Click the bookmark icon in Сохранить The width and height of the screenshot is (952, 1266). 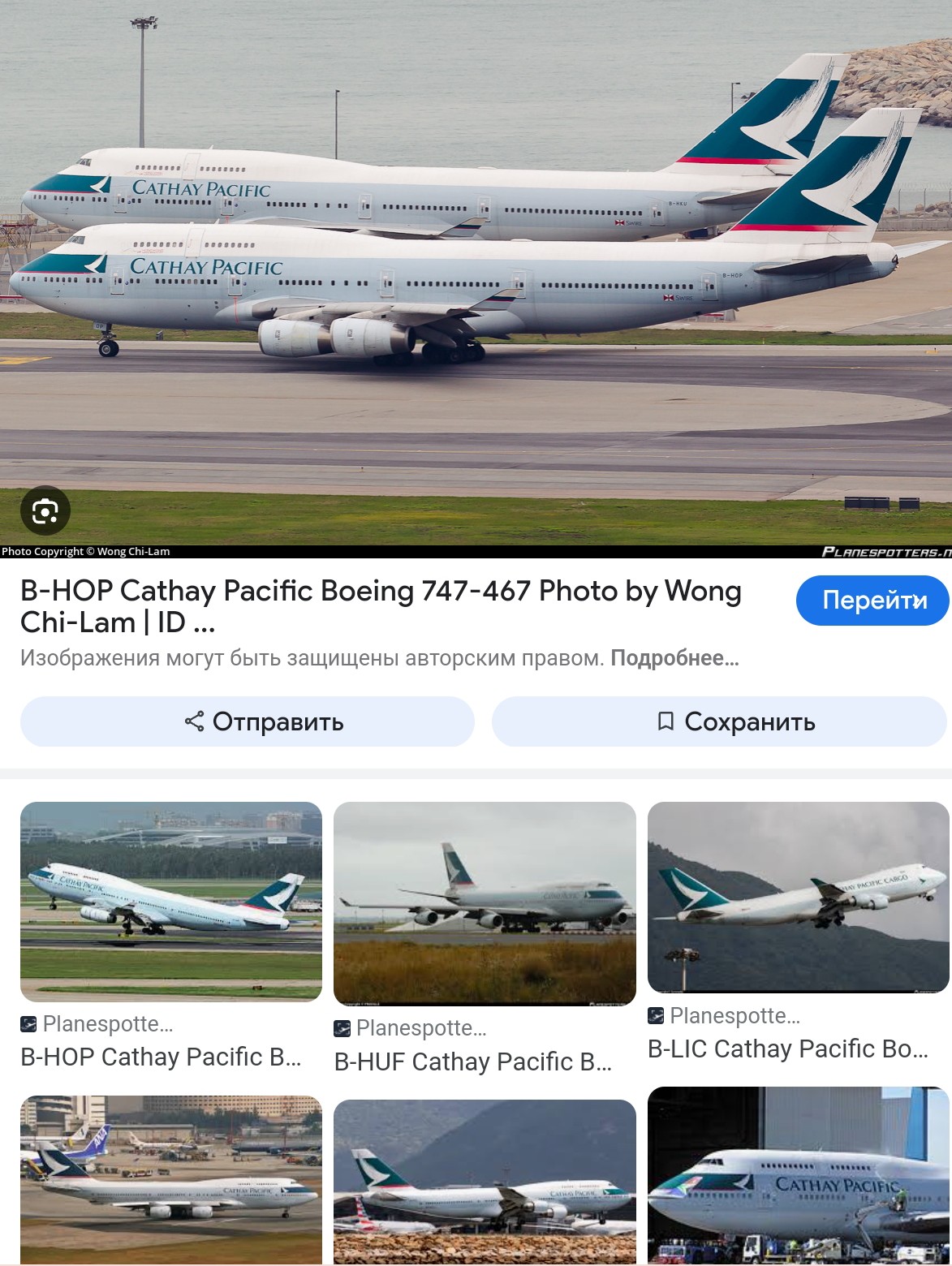[x=666, y=721]
